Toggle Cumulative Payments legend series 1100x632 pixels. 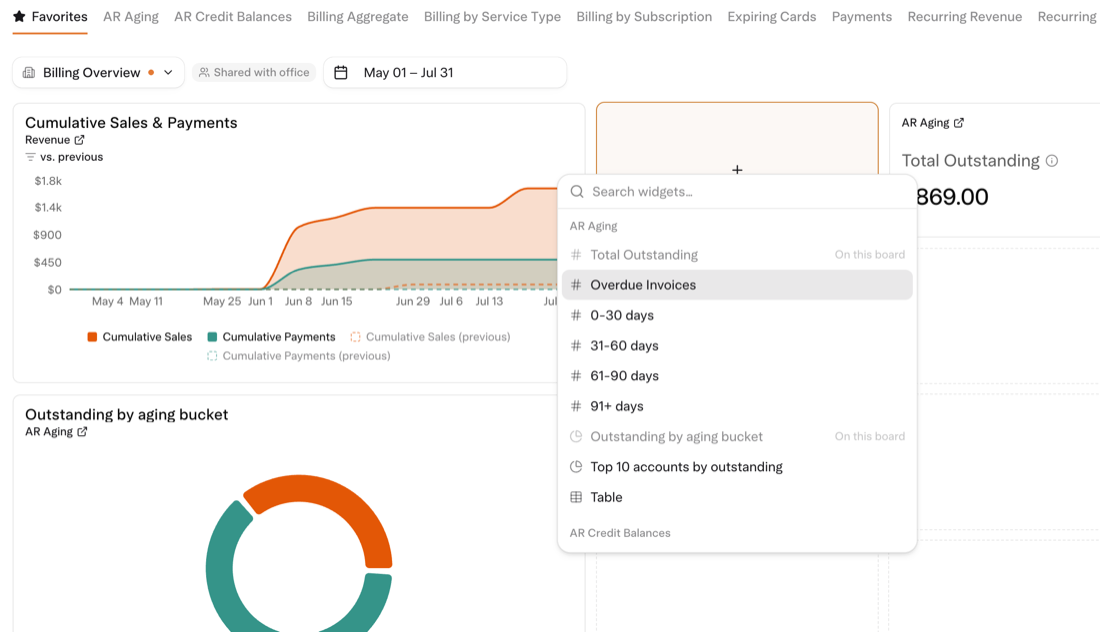click(x=271, y=337)
